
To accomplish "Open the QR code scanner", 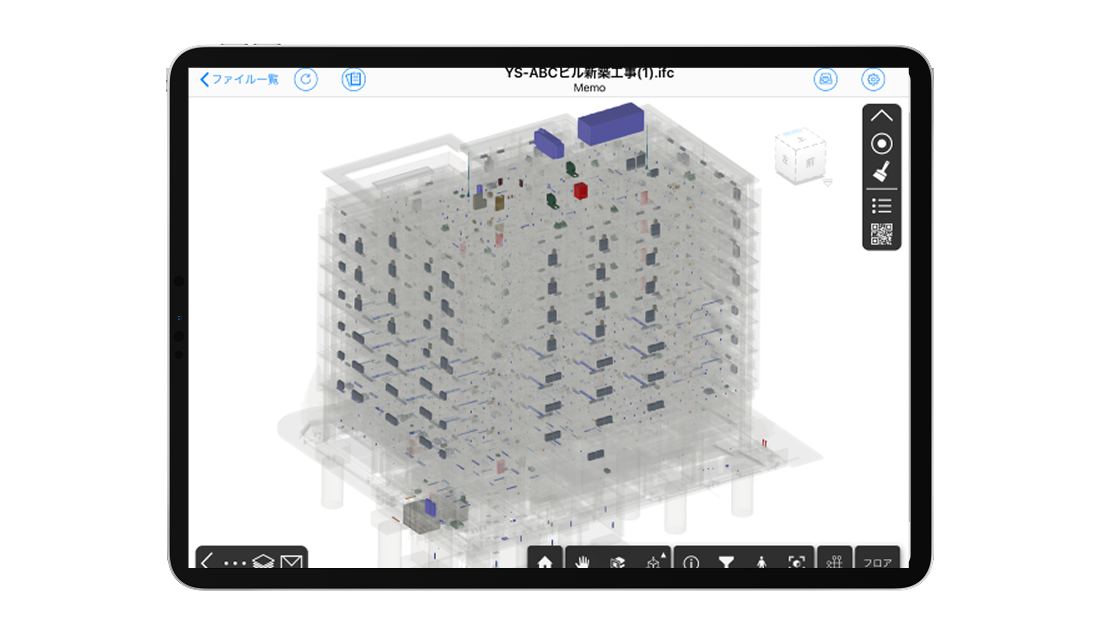I will (881, 234).
